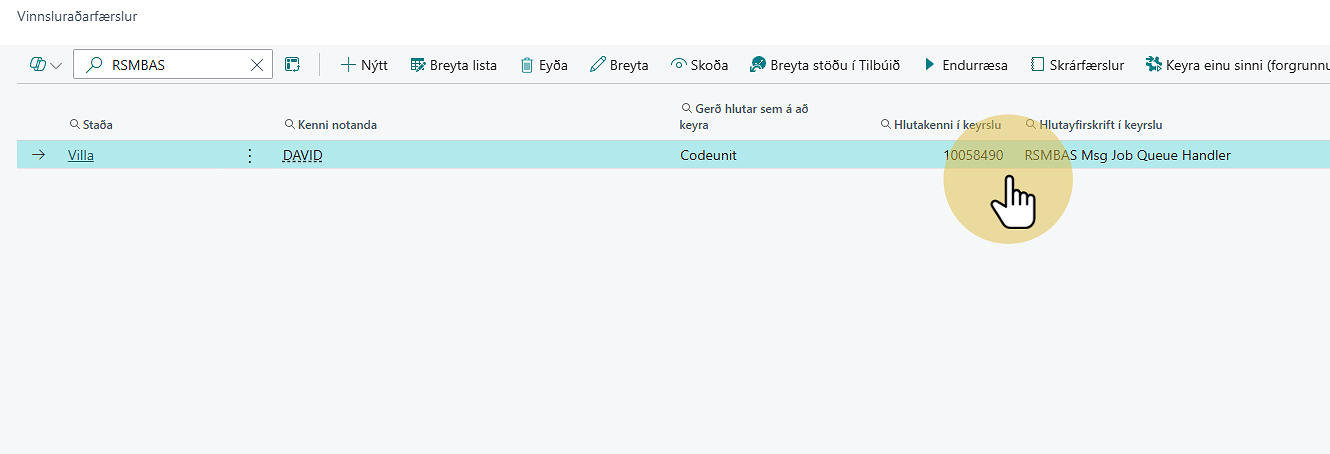Select the 10058490 object ID cell
Image resolution: width=1330 pixels, height=454 pixels.
[x=973, y=155]
